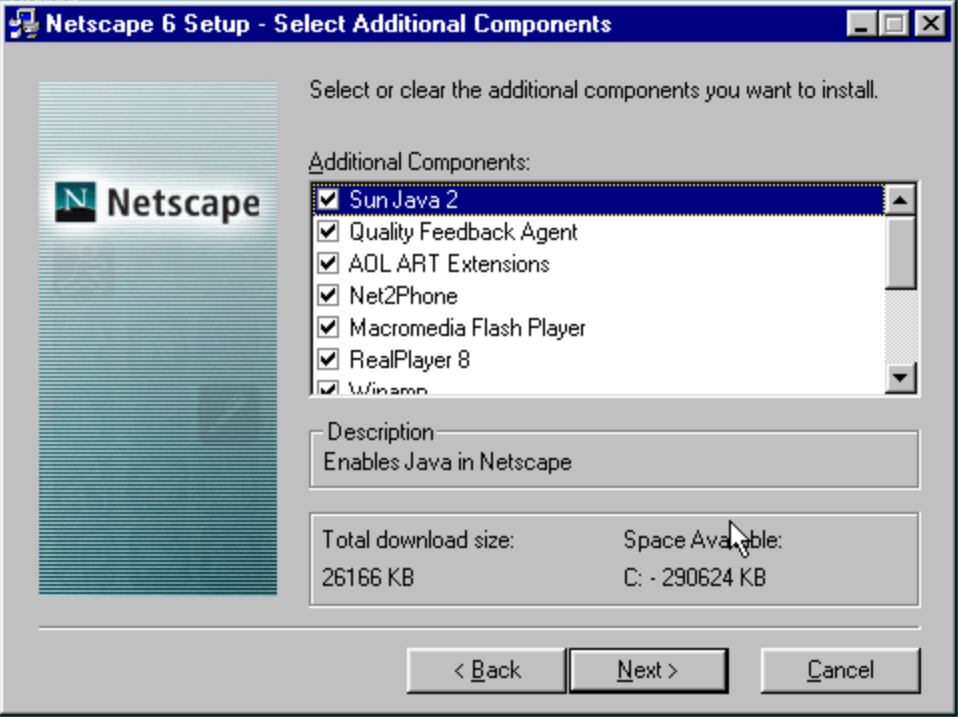Minimize the Netscape 6 Setup window
The width and height of the screenshot is (958, 717).
861,24
